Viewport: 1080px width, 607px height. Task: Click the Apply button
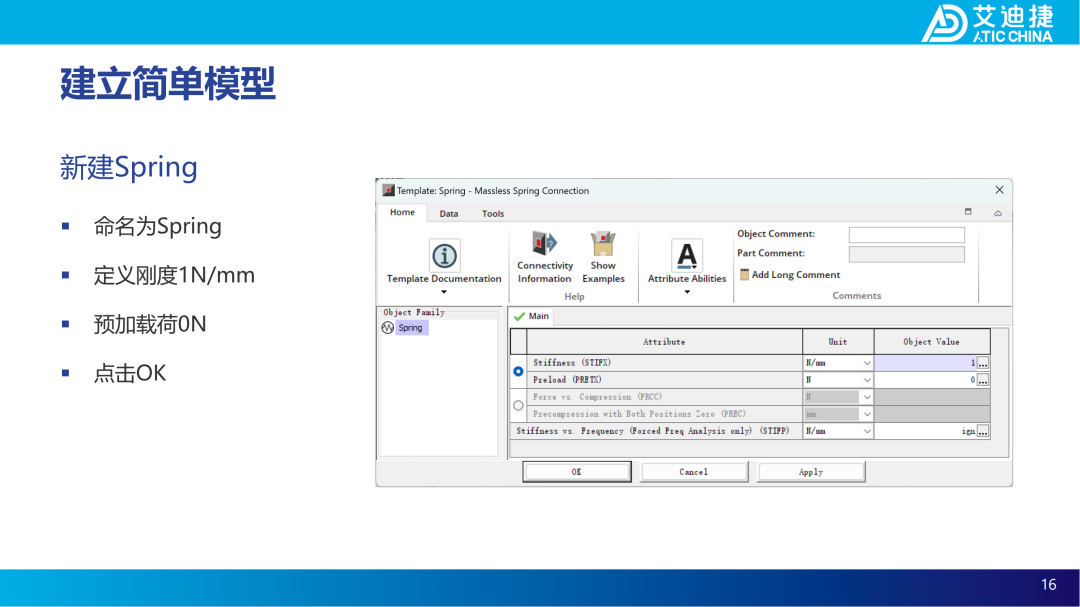point(811,472)
